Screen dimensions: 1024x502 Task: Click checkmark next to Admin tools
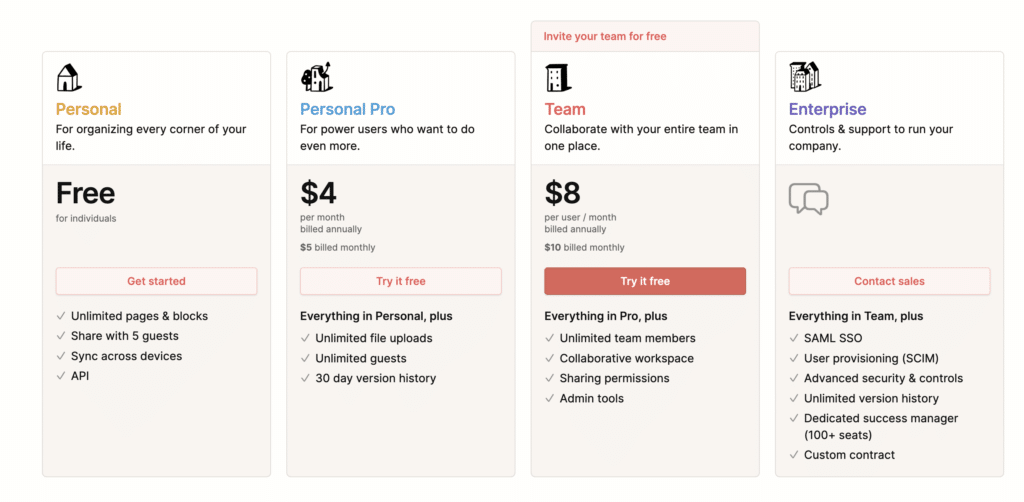[x=550, y=398]
